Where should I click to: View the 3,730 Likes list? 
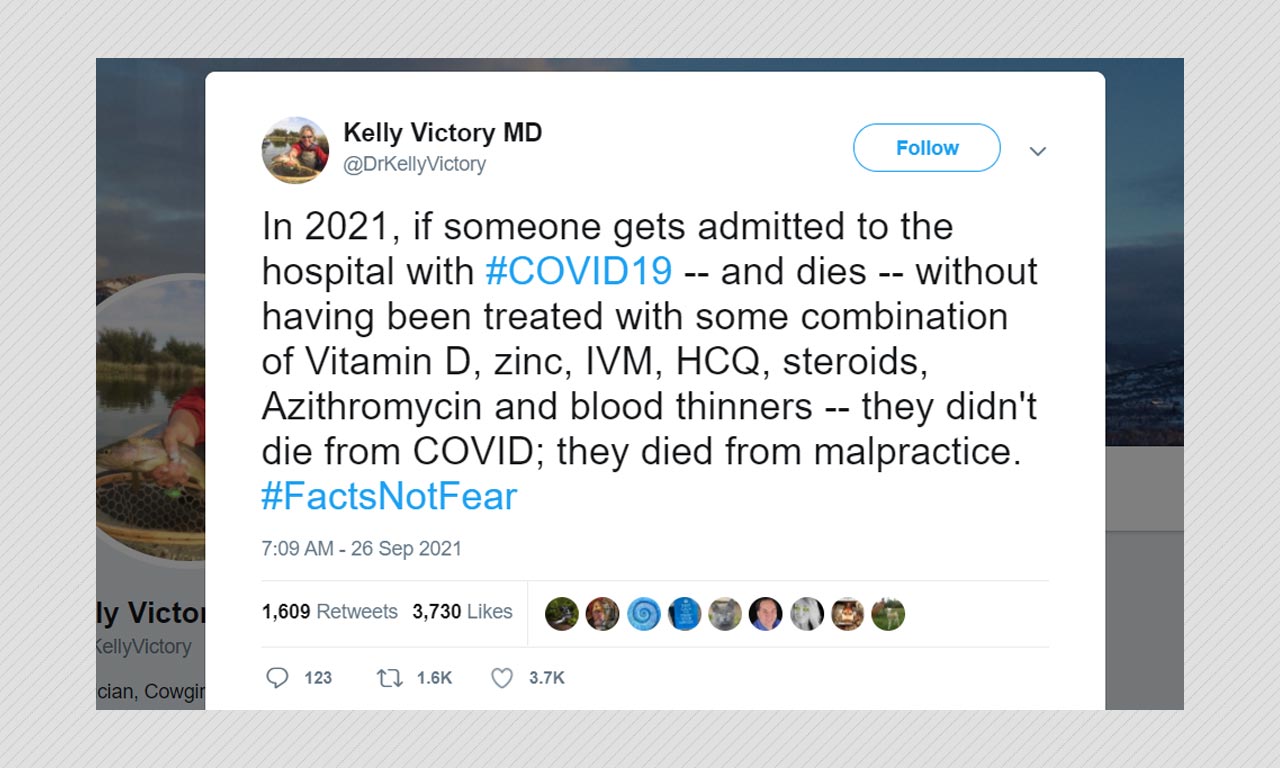pyautogui.click(x=462, y=611)
